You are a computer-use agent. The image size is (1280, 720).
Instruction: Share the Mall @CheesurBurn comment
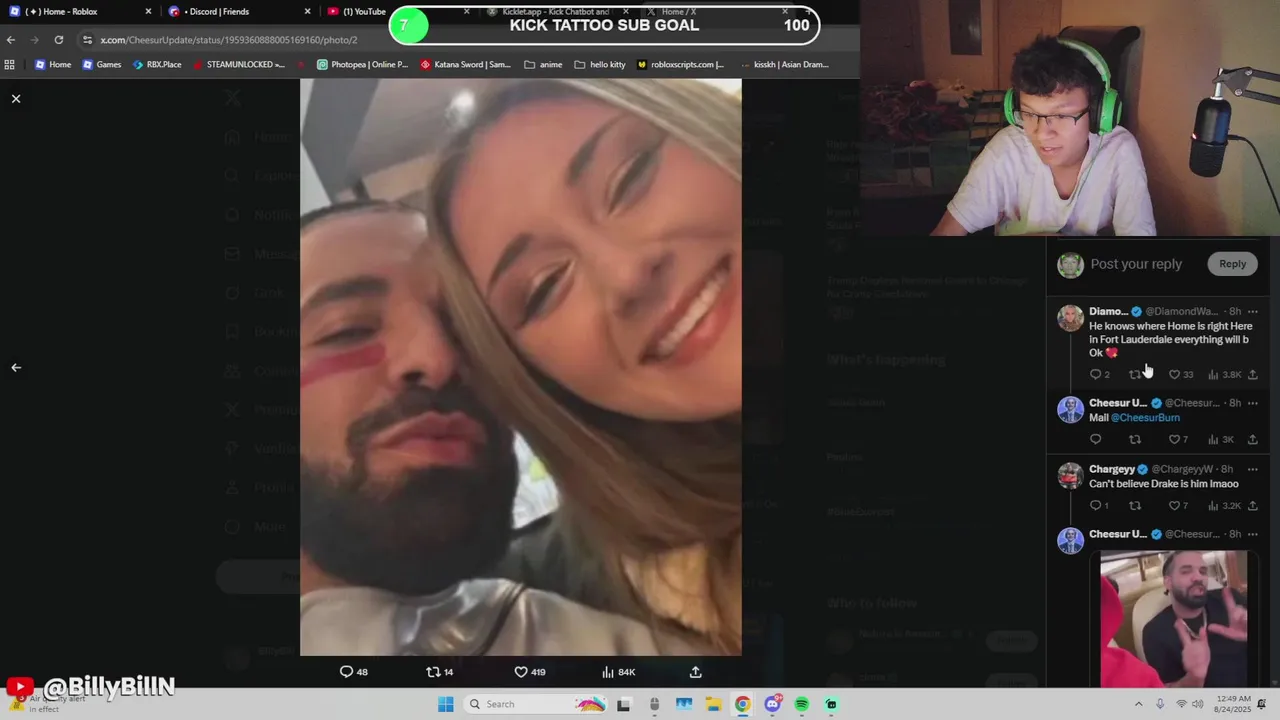(x=1253, y=439)
